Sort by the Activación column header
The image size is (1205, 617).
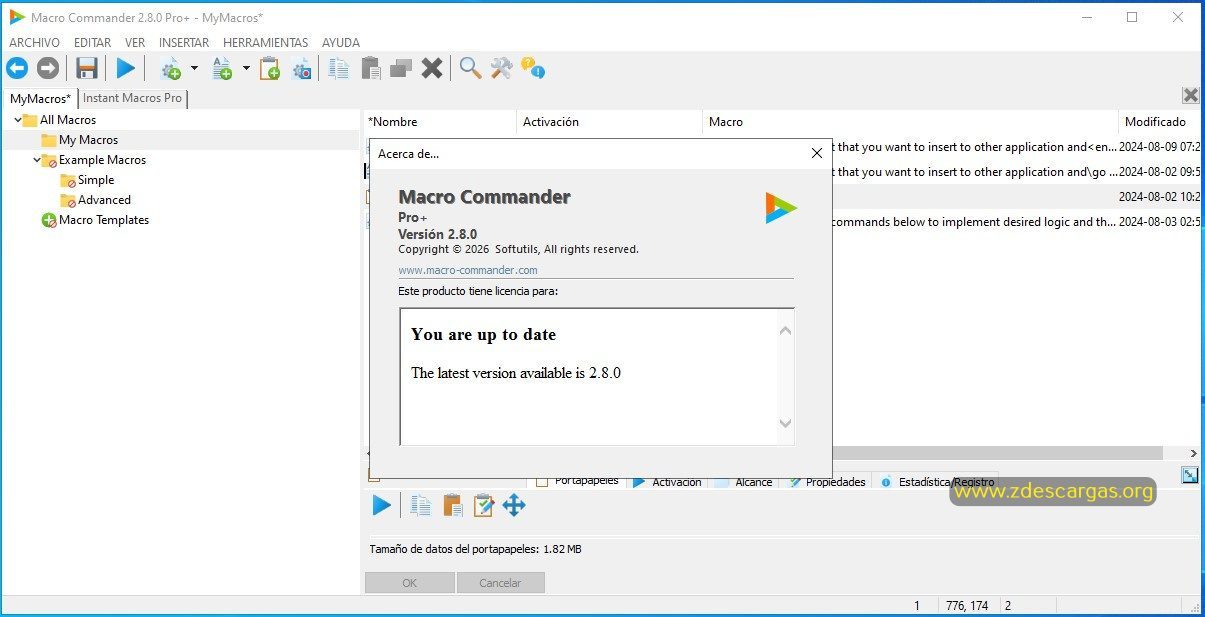point(609,121)
